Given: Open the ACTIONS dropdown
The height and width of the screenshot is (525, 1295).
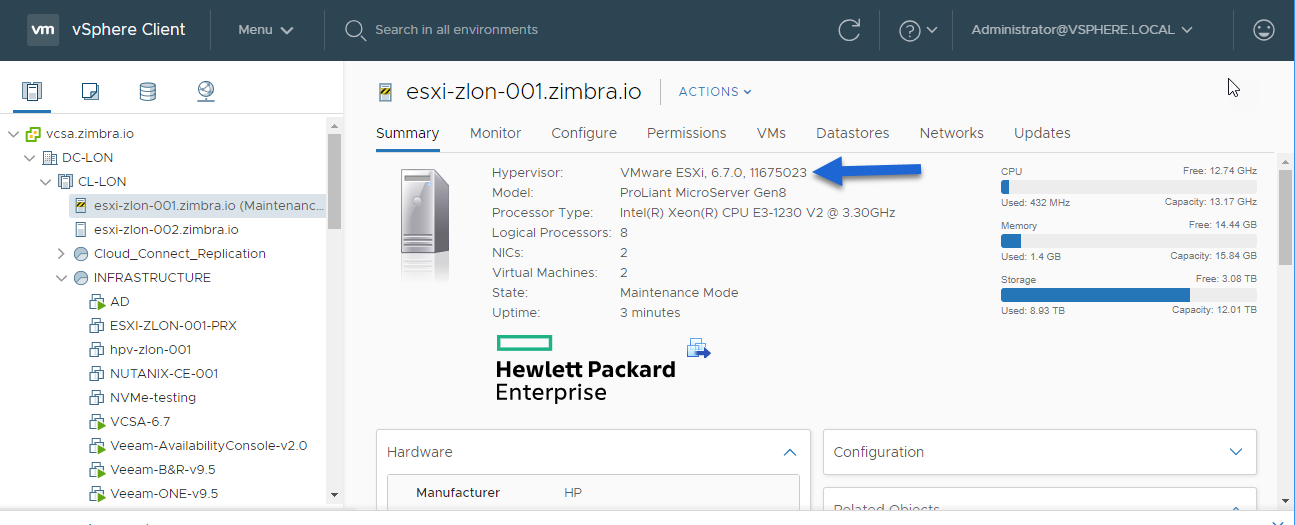Looking at the screenshot, I should tap(715, 92).
